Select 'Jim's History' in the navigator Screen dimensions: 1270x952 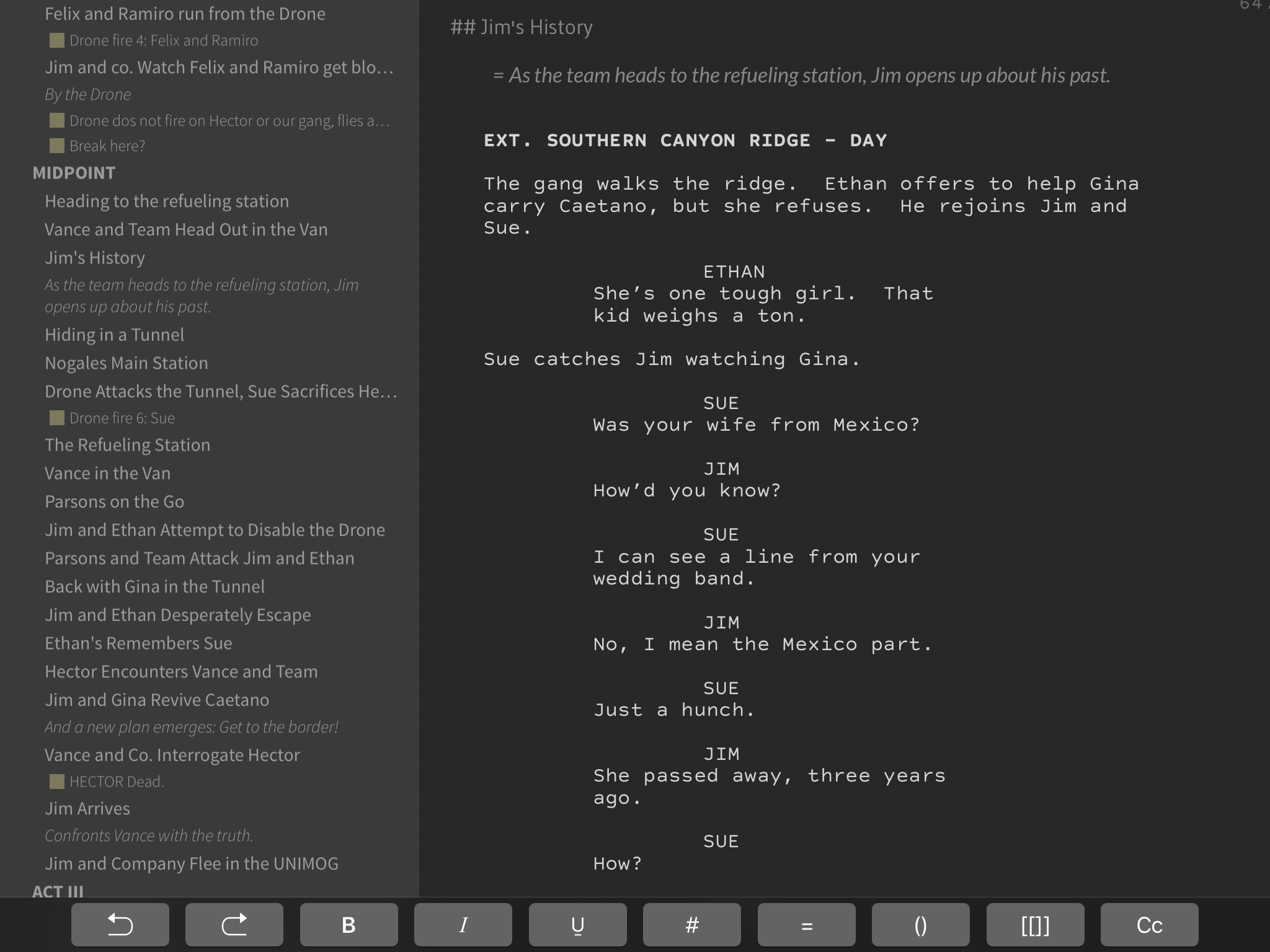[x=94, y=258]
